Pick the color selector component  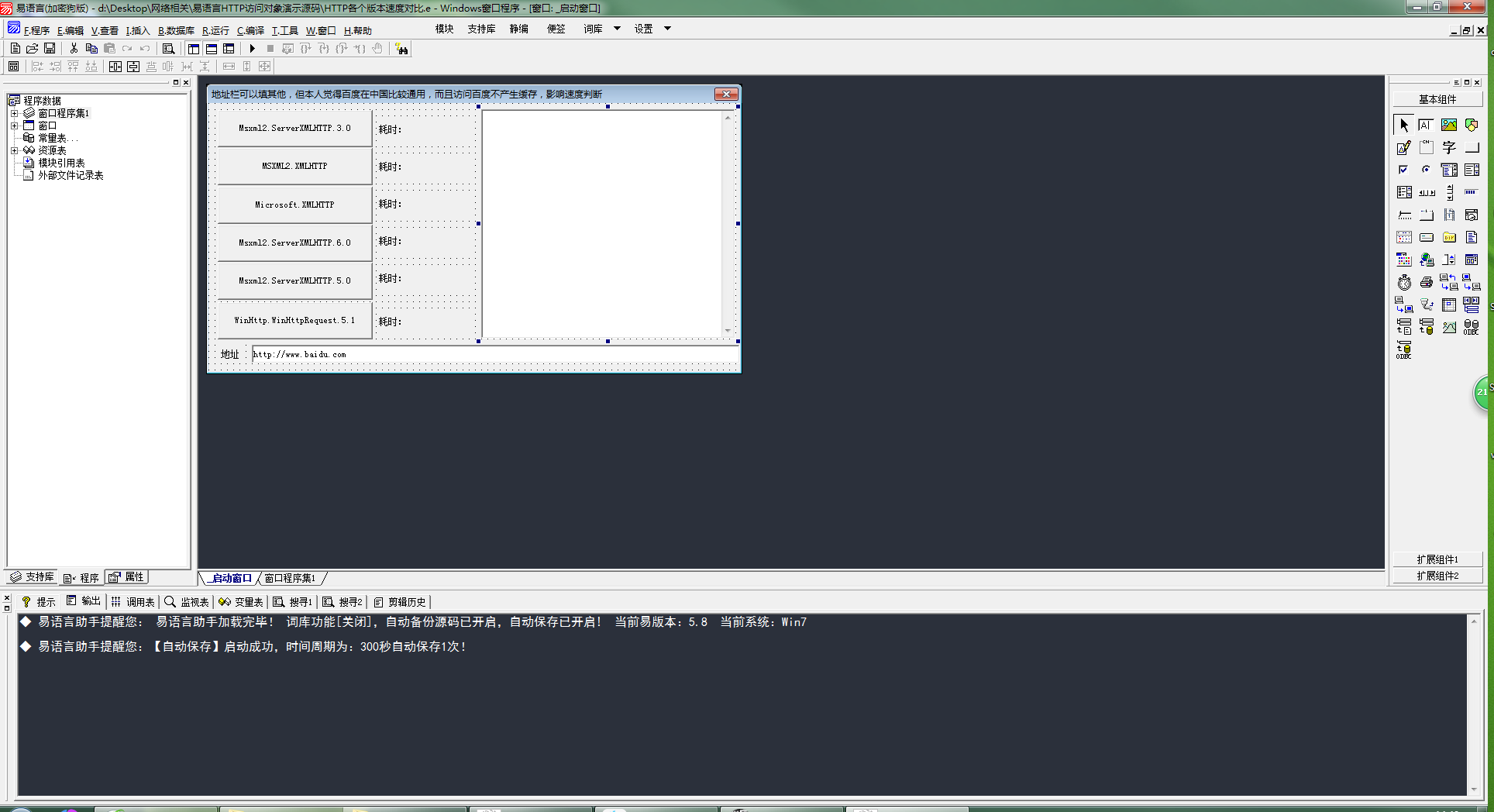click(1404, 260)
